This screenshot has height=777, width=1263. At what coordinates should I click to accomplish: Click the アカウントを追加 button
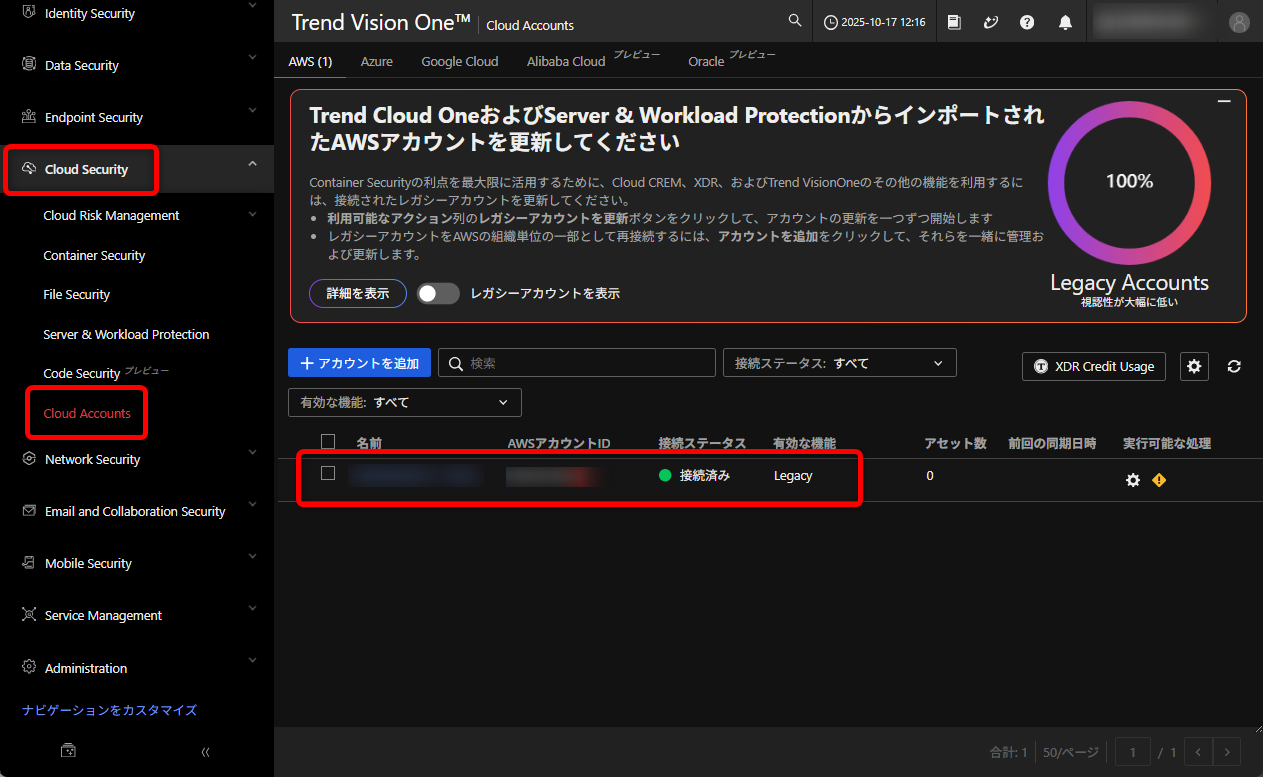tap(359, 363)
